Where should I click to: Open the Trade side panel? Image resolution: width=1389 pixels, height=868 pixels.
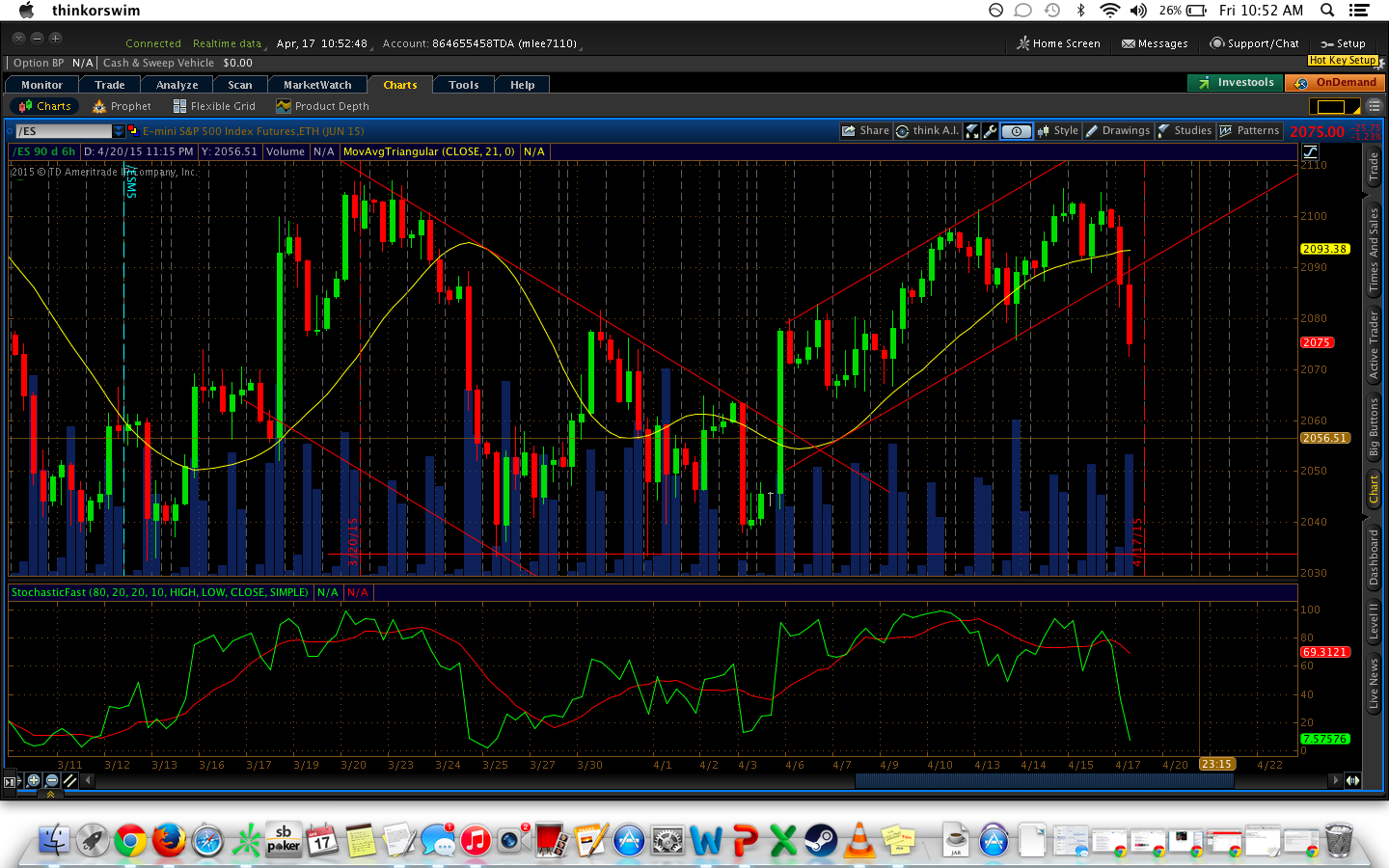coord(1374,167)
